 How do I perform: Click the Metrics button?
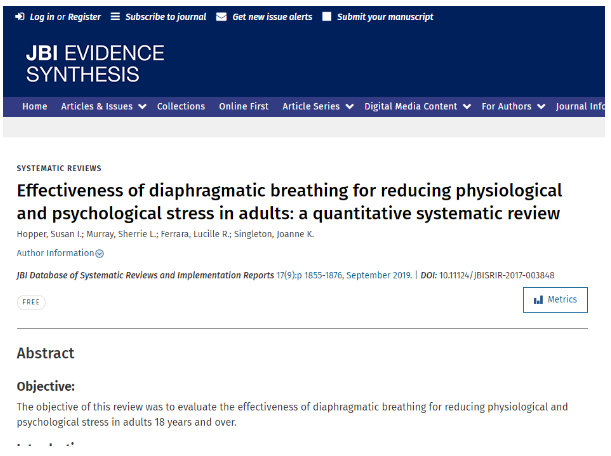coord(555,300)
